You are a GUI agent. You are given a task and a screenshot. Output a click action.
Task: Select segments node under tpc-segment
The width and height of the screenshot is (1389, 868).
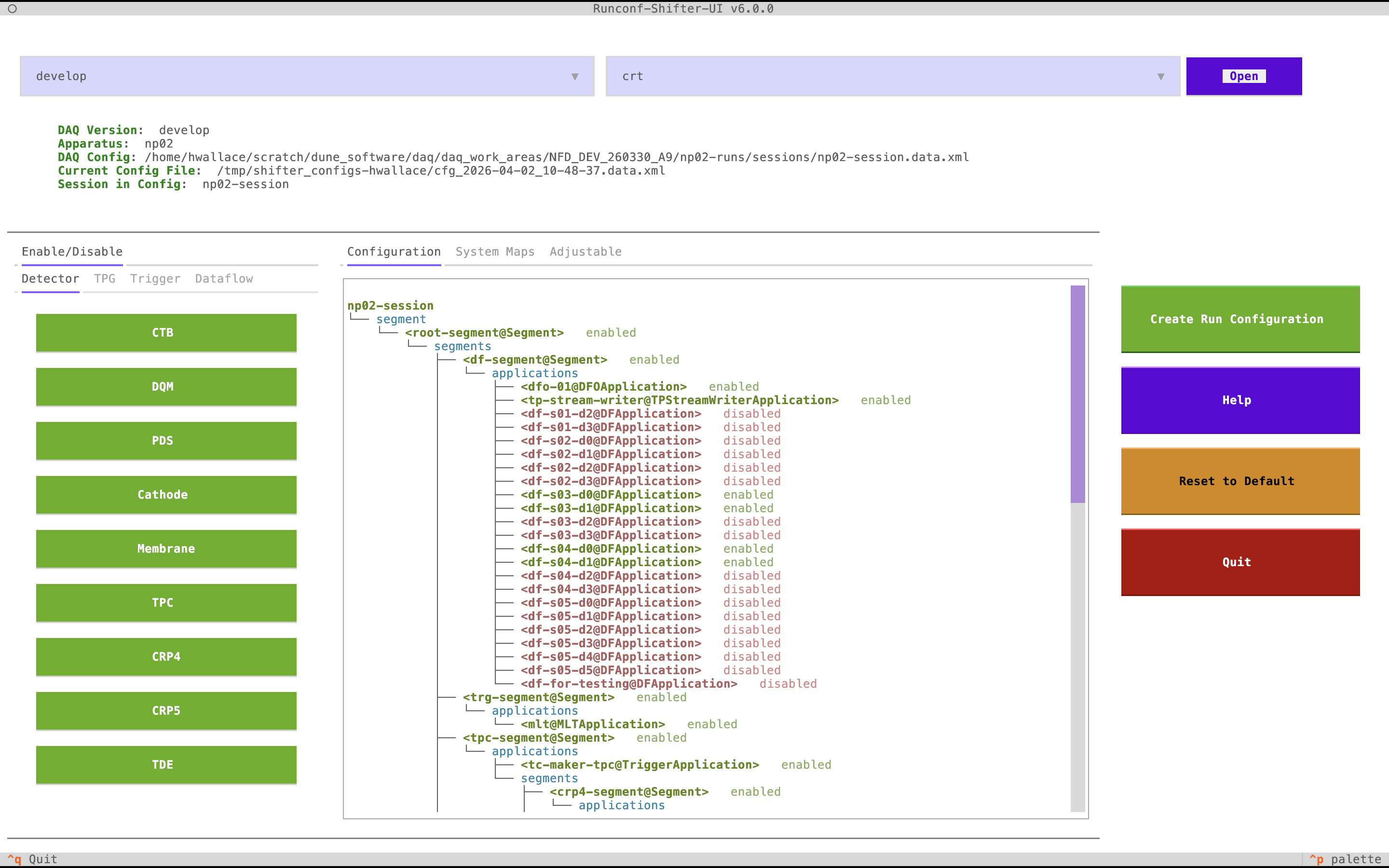point(549,778)
